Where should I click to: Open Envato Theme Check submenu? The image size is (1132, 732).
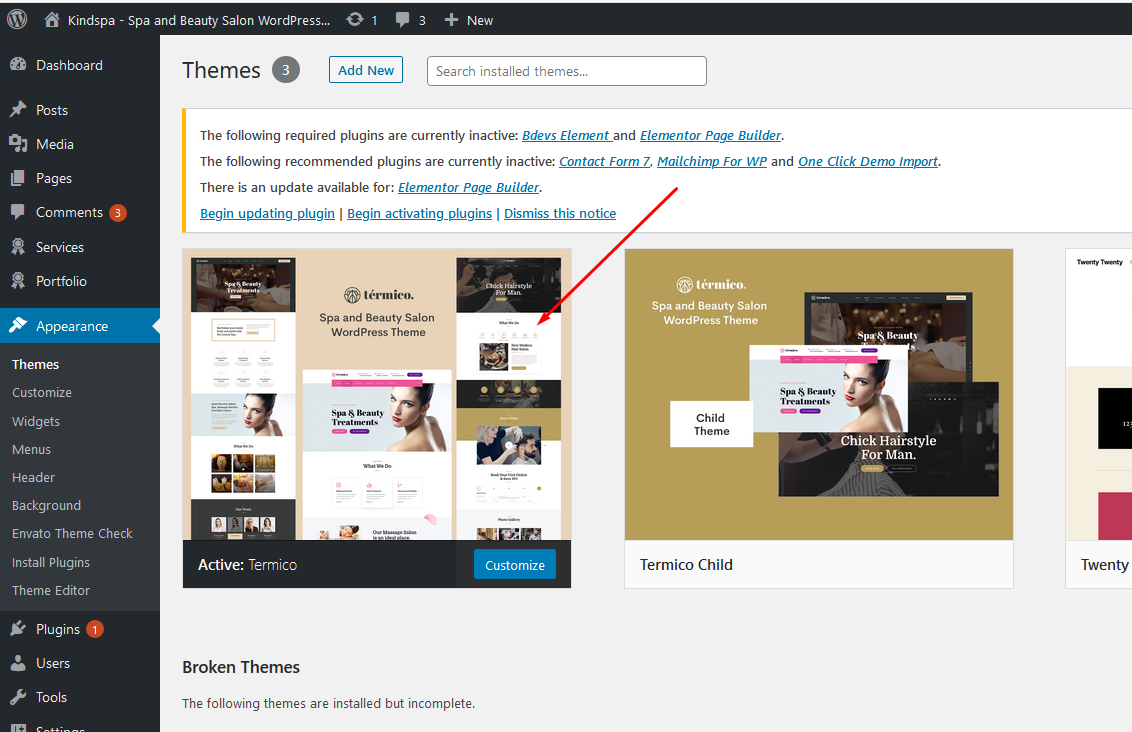[72, 533]
